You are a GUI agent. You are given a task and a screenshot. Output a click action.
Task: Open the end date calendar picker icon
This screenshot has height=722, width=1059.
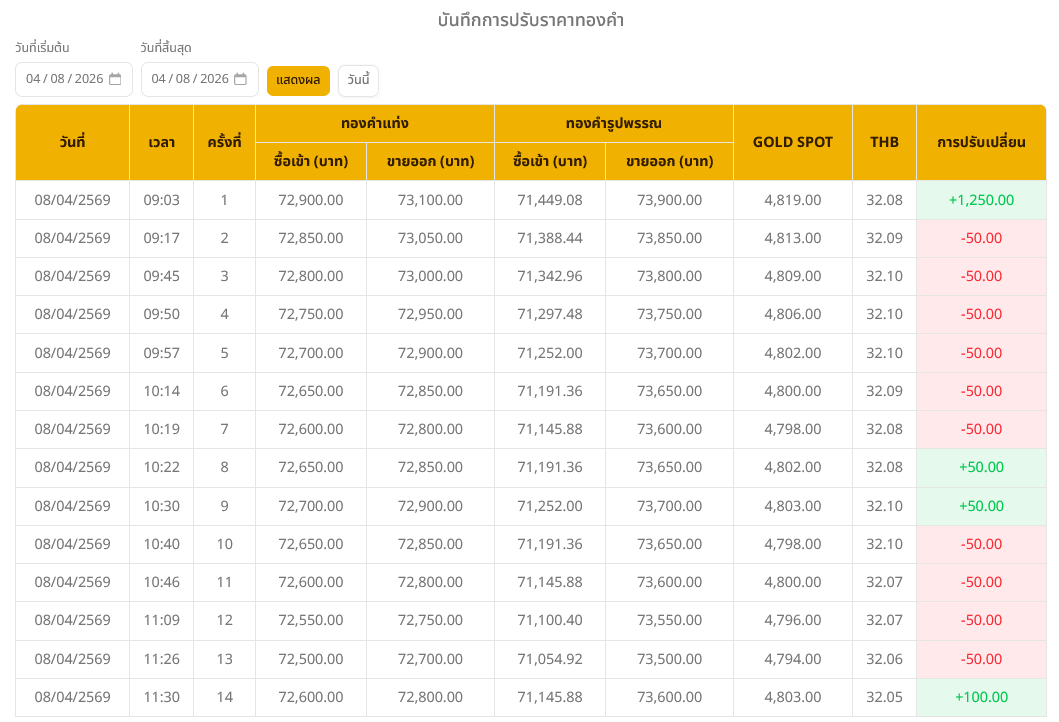point(240,79)
